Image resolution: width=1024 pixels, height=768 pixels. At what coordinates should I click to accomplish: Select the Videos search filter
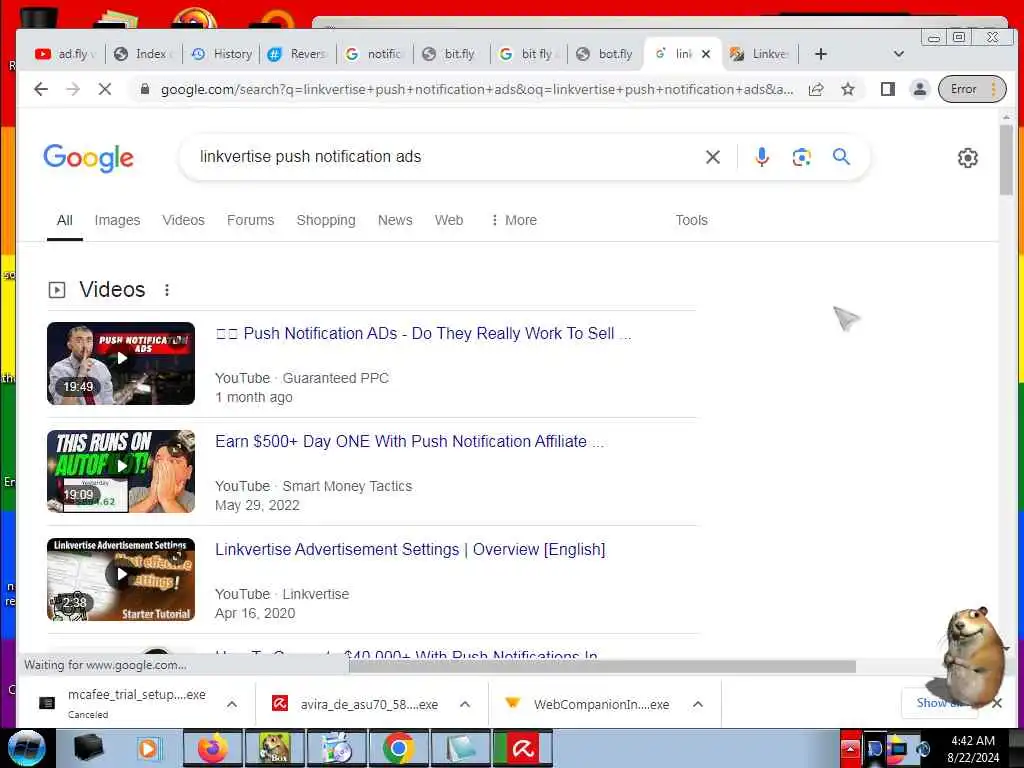point(184,220)
